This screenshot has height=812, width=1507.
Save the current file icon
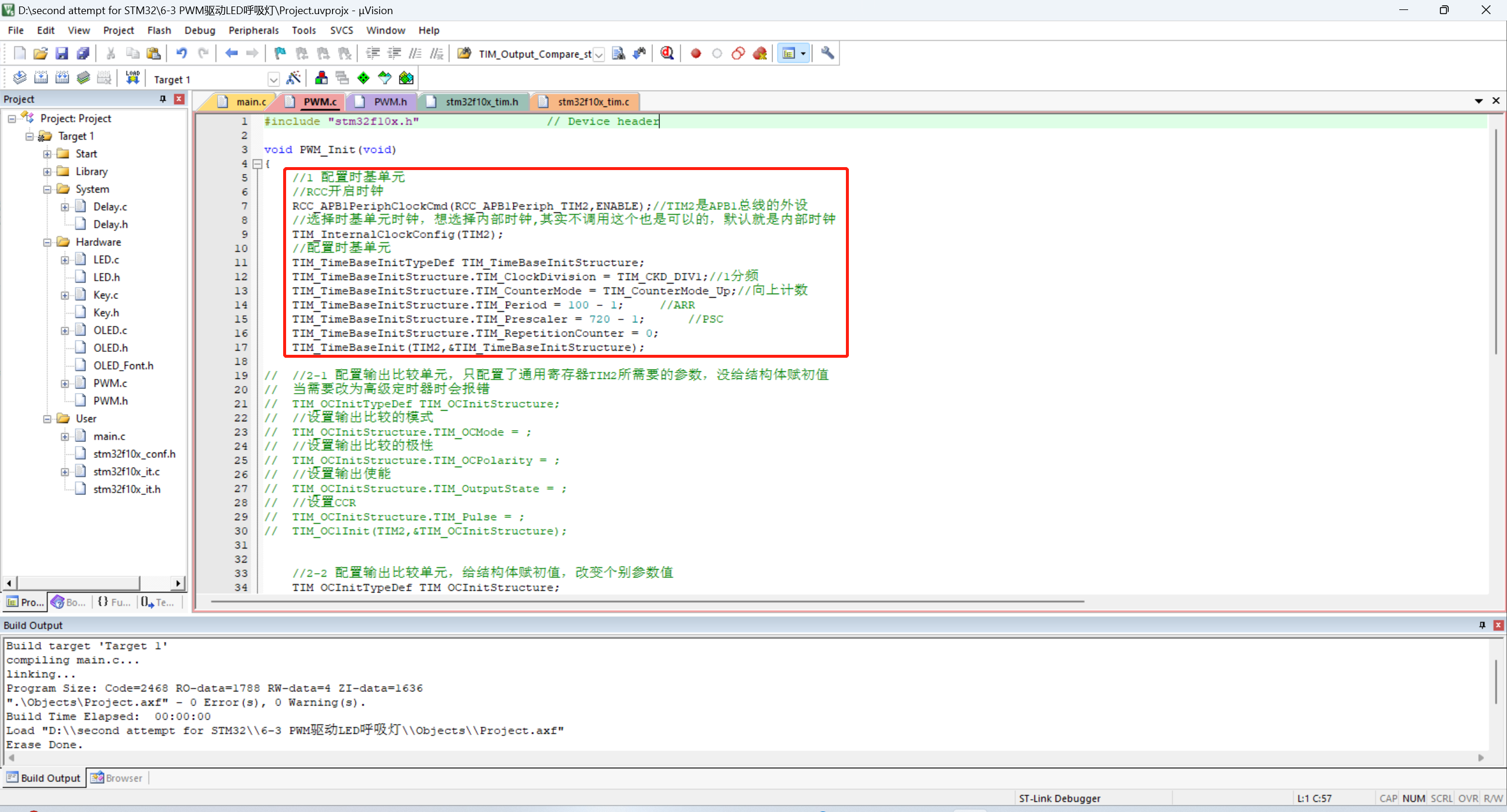tap(62, 54)
